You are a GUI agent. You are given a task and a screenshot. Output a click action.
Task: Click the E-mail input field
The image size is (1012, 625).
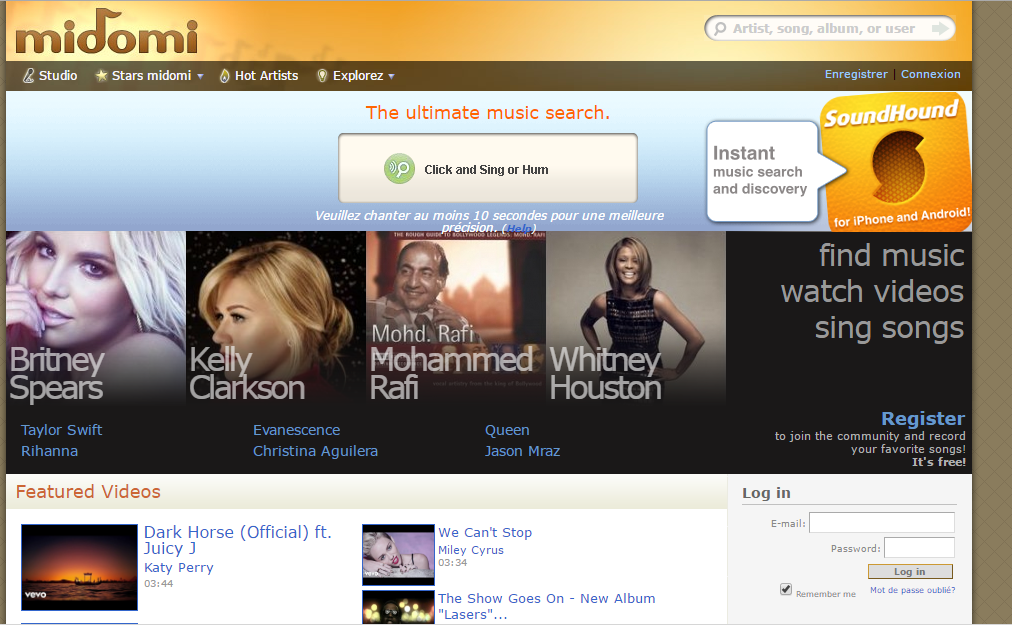[x=882, y=522]
